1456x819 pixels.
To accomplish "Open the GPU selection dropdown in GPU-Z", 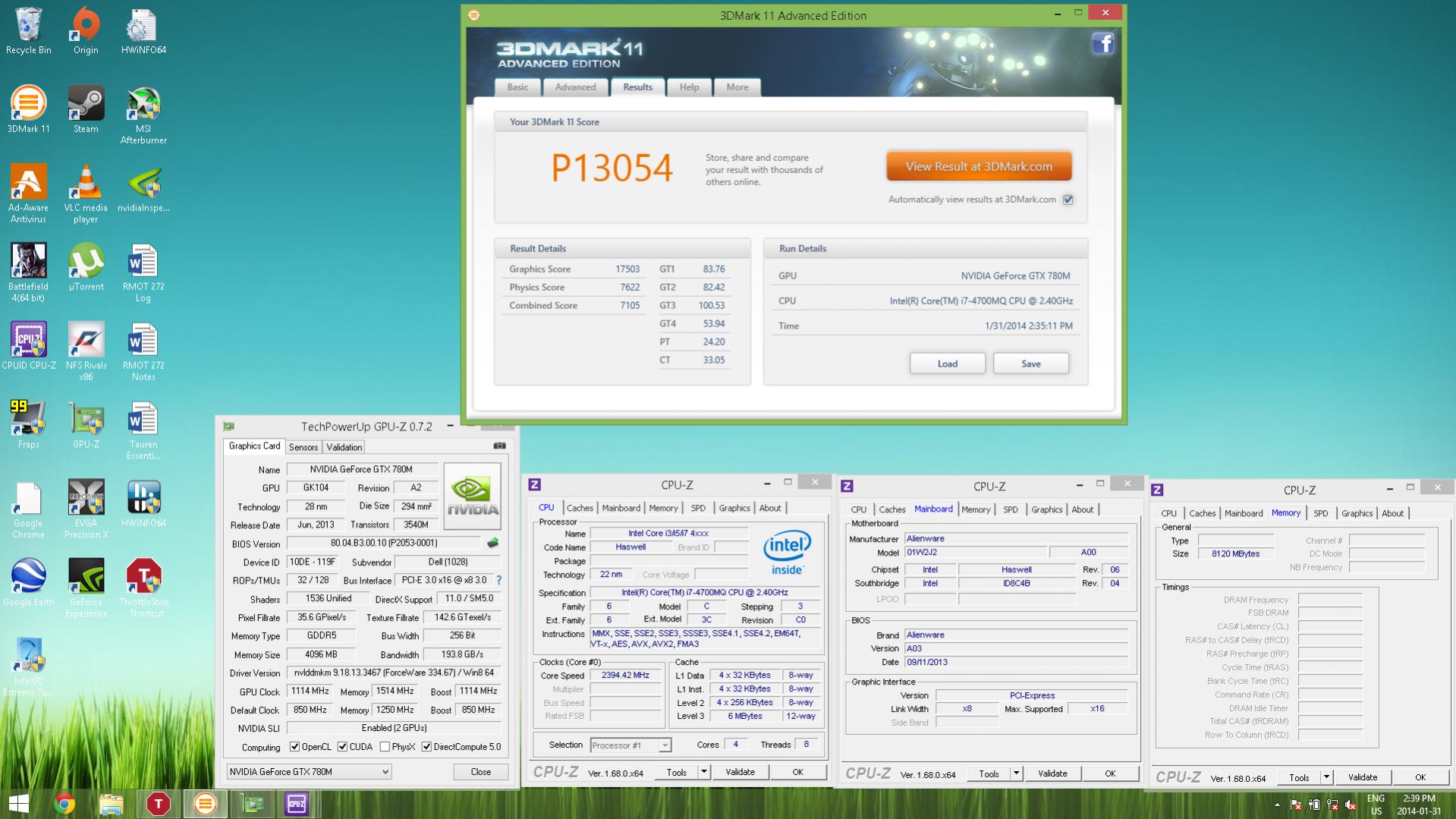I will pyautogui.click(x=309, y=772).
